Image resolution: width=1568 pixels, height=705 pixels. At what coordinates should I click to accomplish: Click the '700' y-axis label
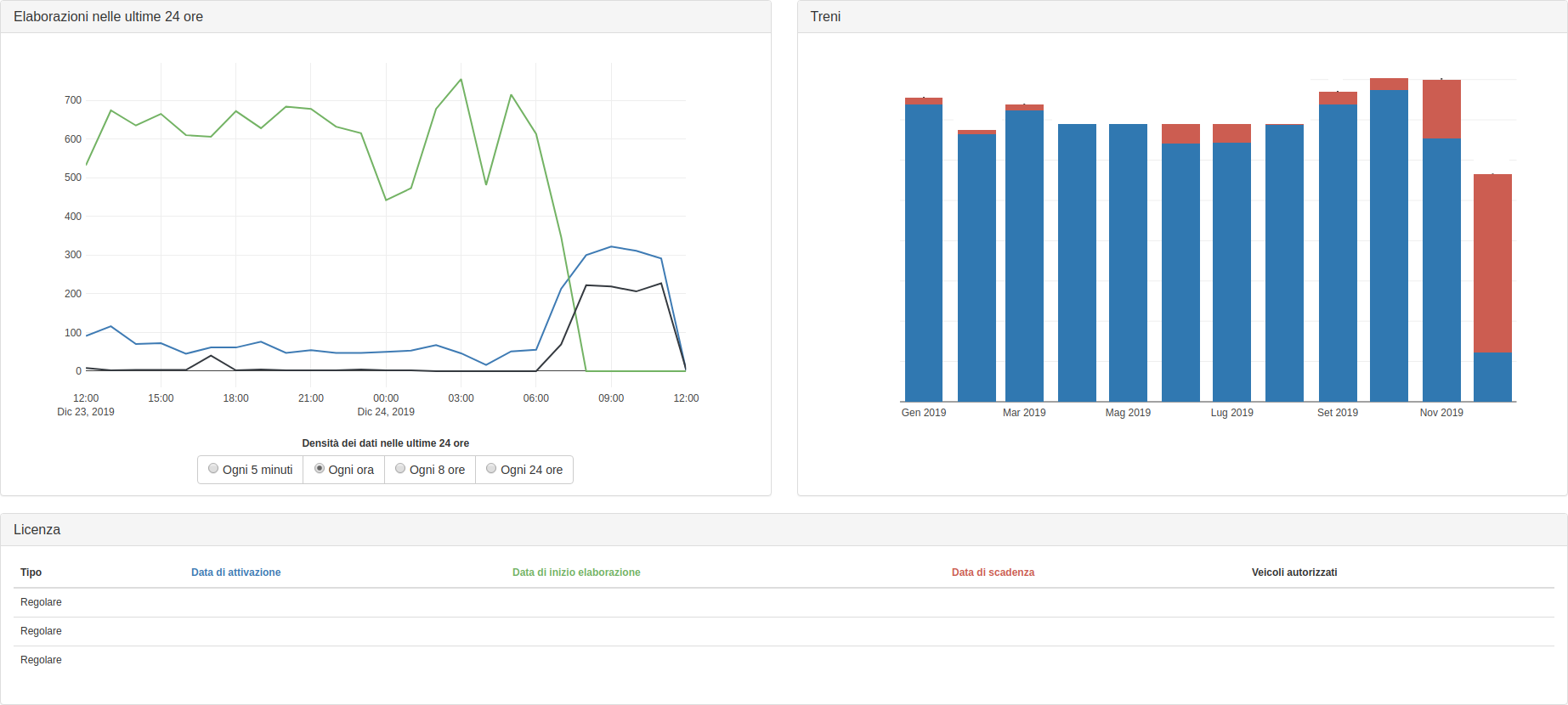click(x=73, y=100)
